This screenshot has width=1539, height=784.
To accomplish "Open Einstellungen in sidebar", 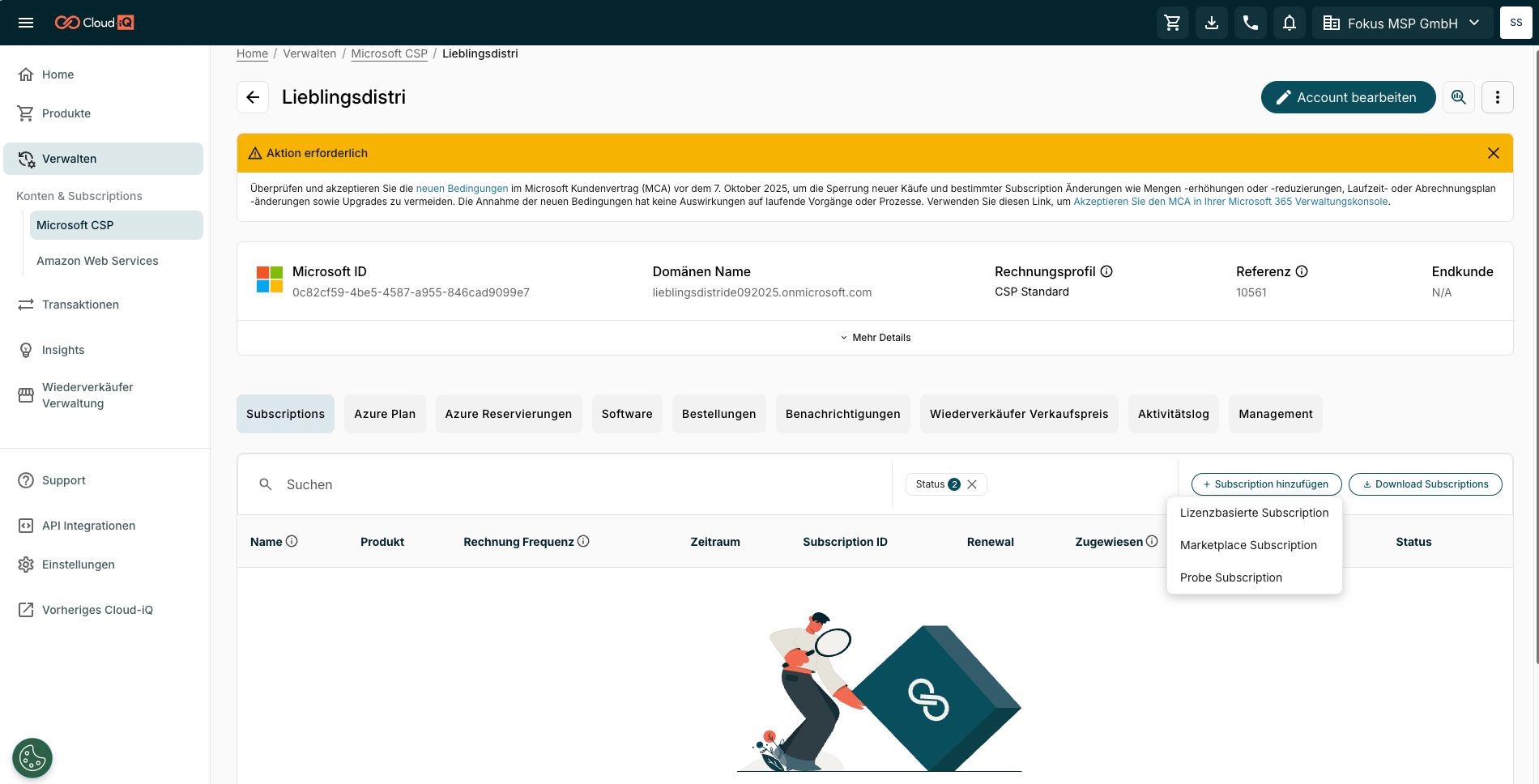I will (x=79, y=565).
